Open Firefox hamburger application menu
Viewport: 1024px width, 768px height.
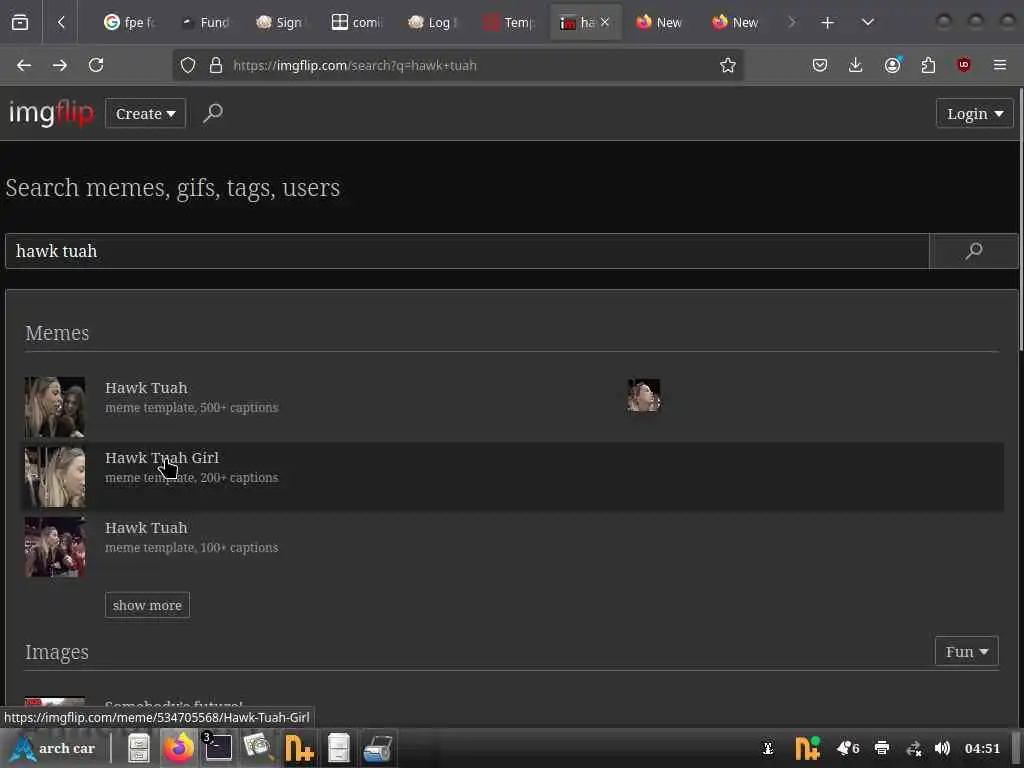[1000, 65]
